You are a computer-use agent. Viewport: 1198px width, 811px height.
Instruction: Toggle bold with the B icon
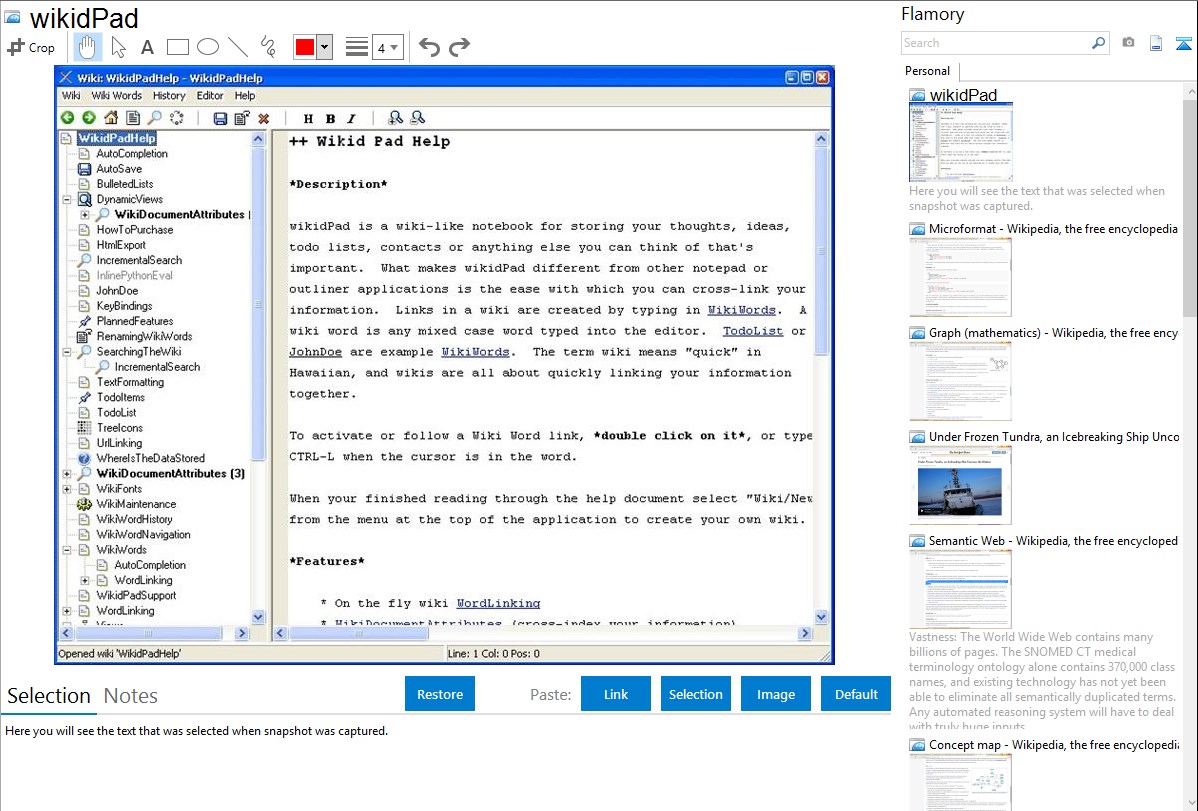coord(330,118)
